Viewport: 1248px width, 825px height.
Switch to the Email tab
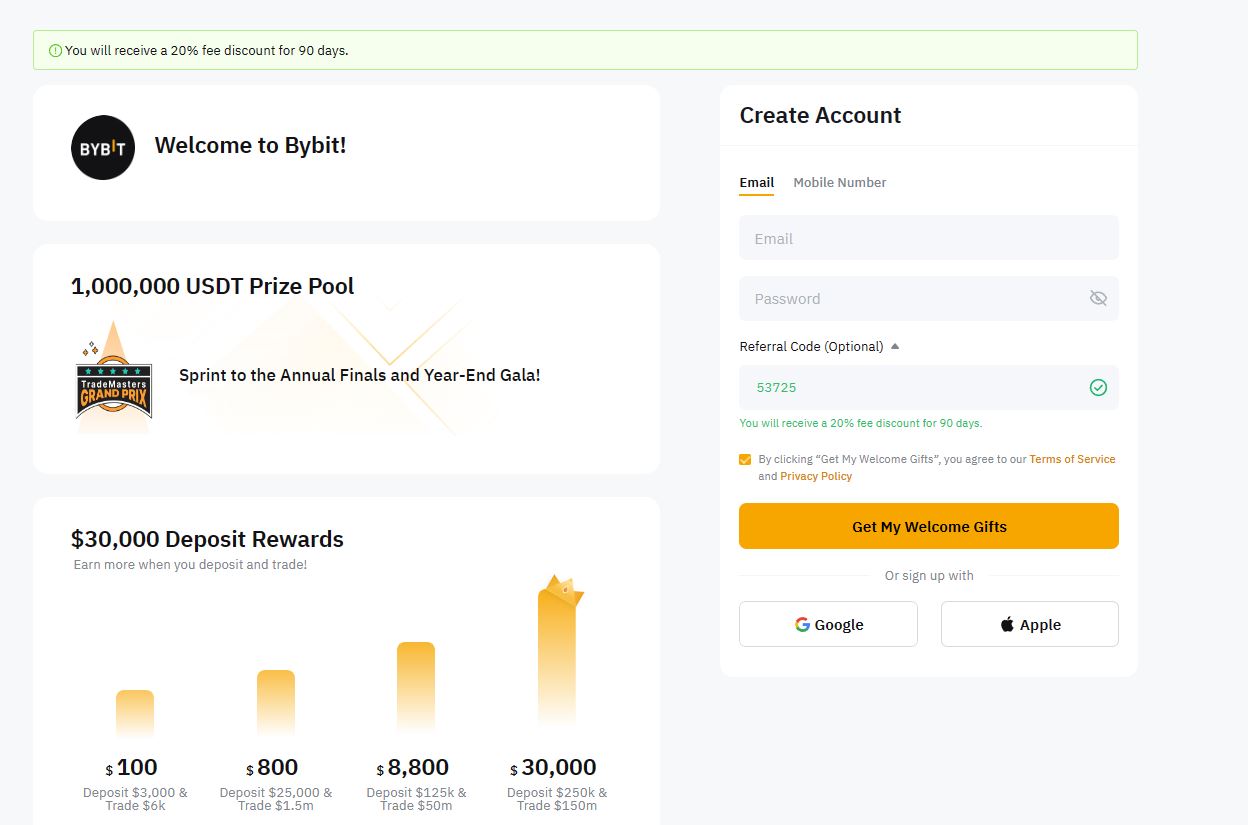pyautogui.click(x=756, y=182)
